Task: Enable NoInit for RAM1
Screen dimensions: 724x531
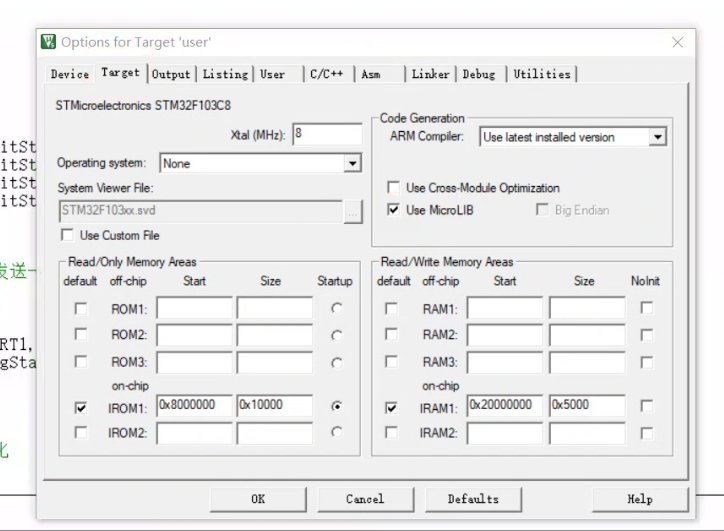Action: 647,308
